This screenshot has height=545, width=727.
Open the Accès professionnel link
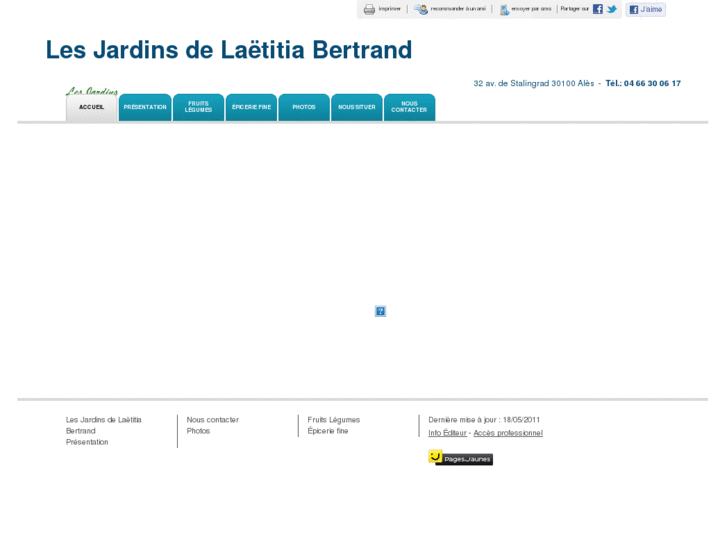508,433
